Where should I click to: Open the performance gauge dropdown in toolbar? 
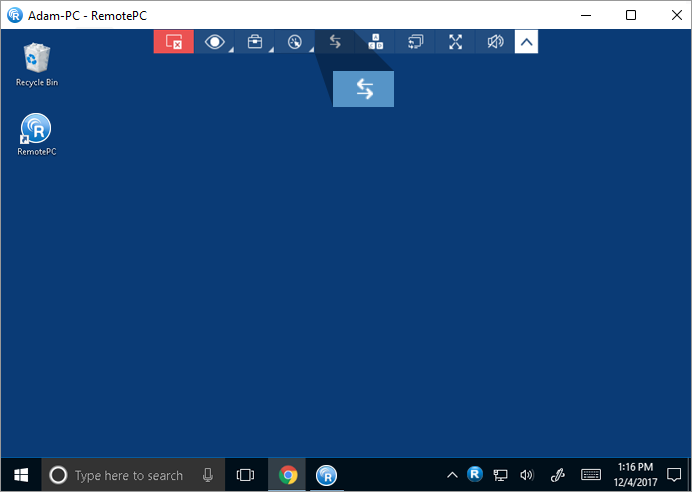pyautogui.click(x=294, y=42)
